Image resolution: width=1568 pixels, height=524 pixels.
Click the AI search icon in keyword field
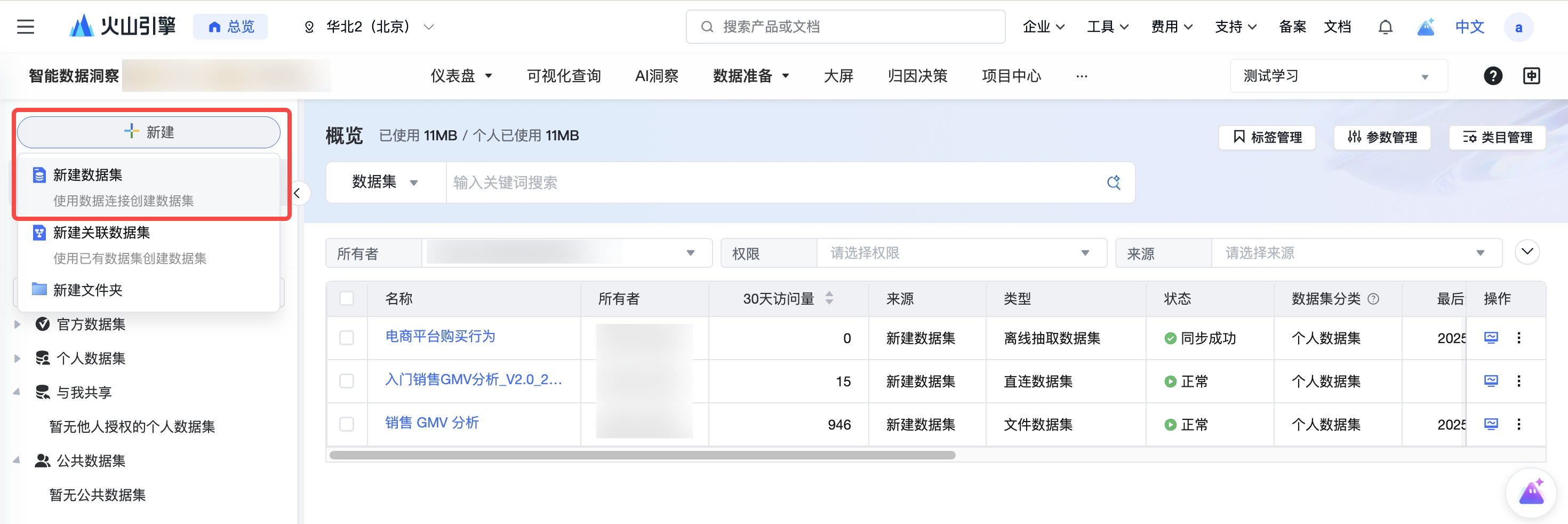coord(1113,182)
